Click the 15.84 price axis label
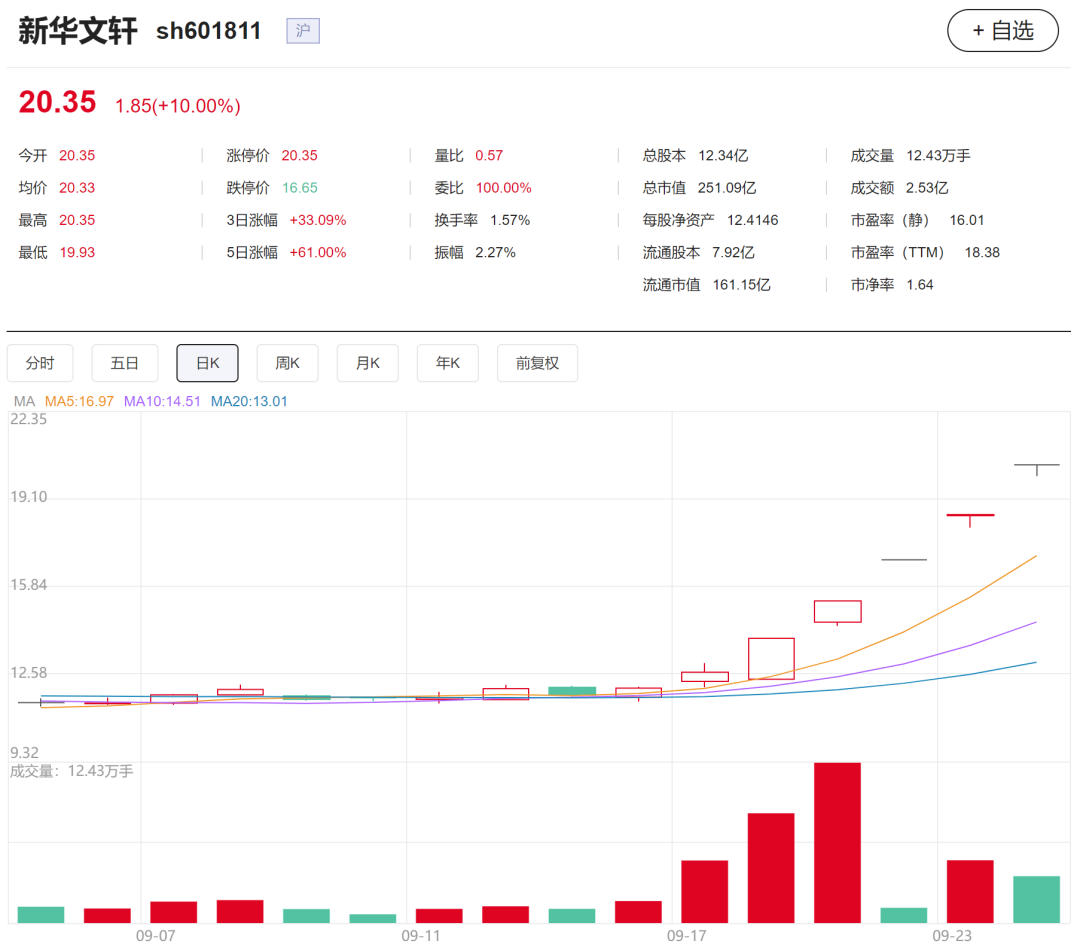 pos(28,585)
